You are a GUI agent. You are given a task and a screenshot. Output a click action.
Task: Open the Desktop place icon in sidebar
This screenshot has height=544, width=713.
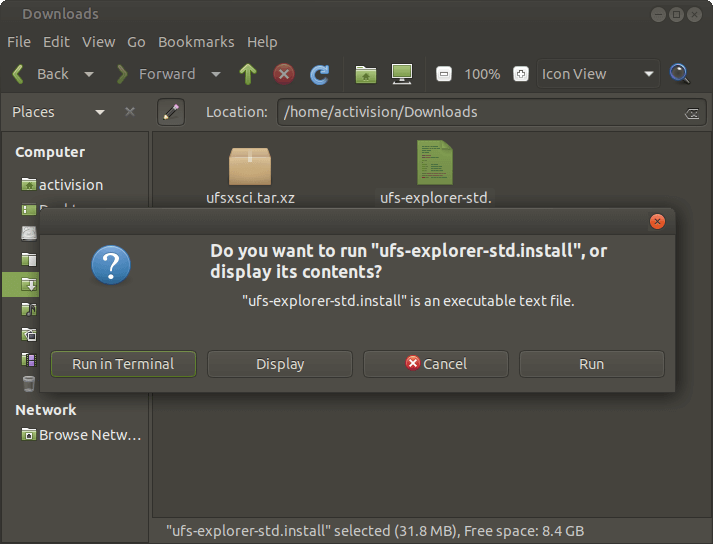point(29,210)
